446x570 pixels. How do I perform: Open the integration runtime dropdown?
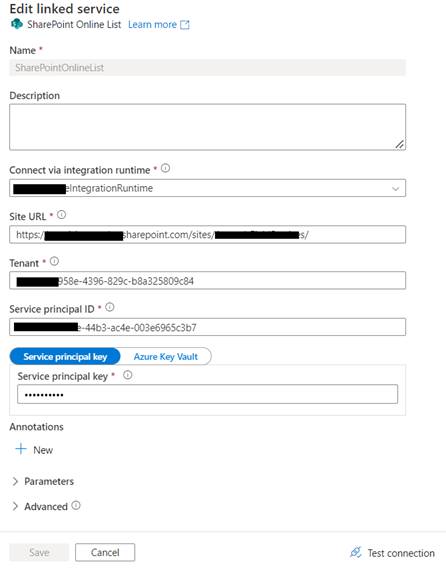pos(208,188)
